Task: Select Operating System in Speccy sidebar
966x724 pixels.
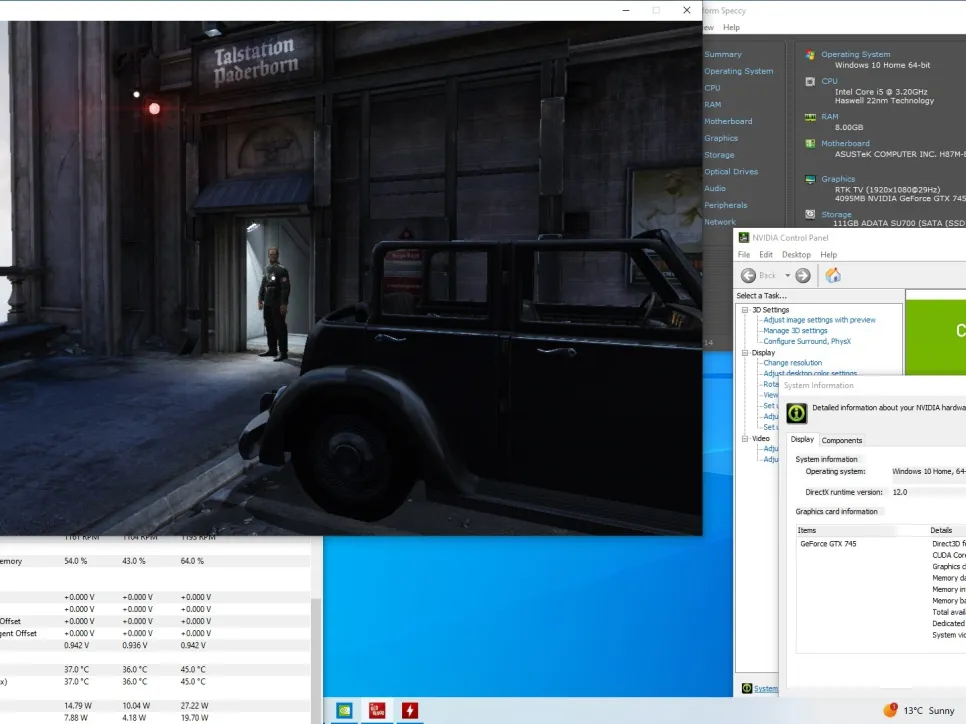Action: 739,71
